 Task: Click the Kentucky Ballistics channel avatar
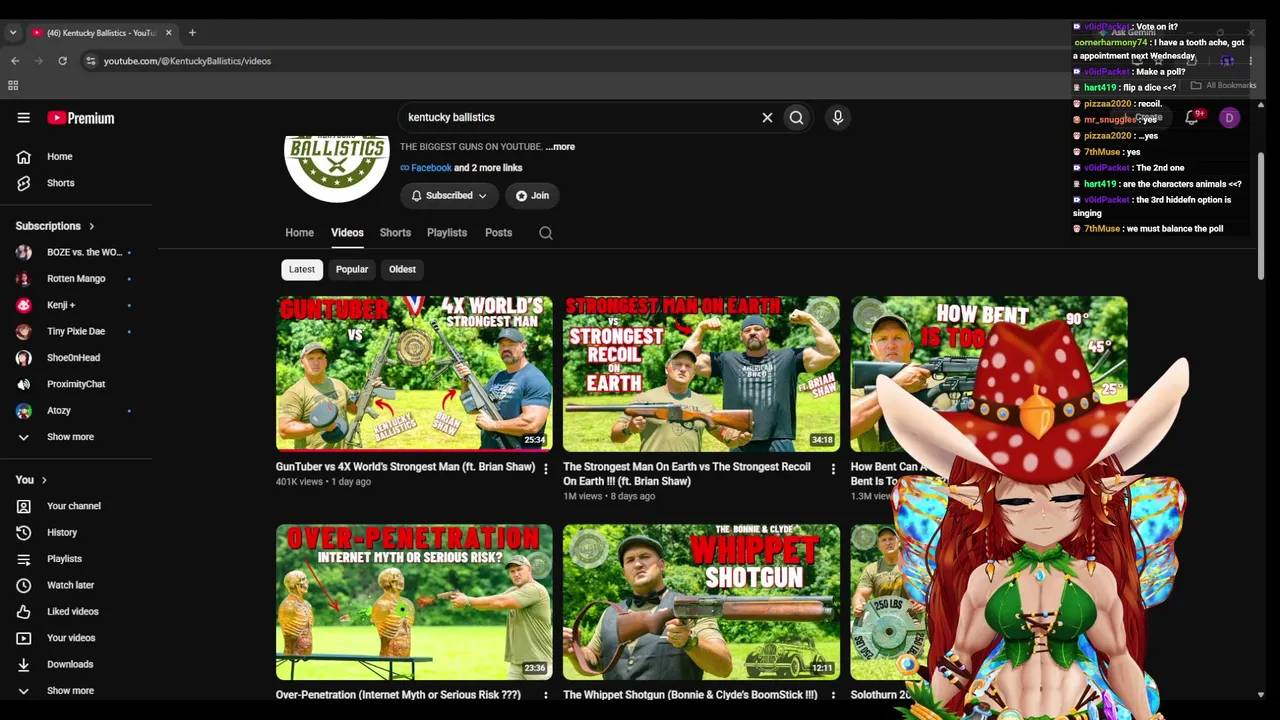click(x=337, y=166)
